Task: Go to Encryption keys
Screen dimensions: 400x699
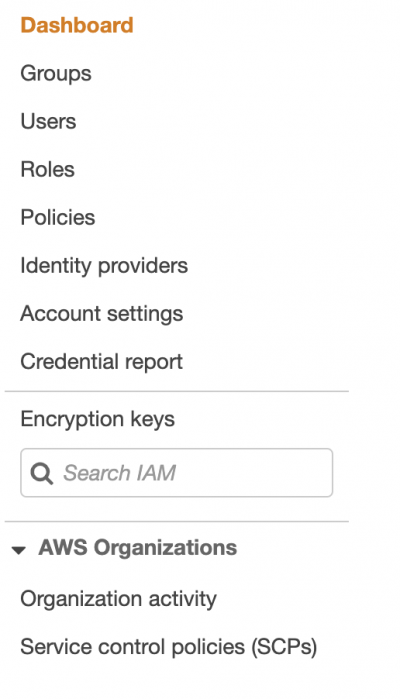Action: click(x=97, y=419)
